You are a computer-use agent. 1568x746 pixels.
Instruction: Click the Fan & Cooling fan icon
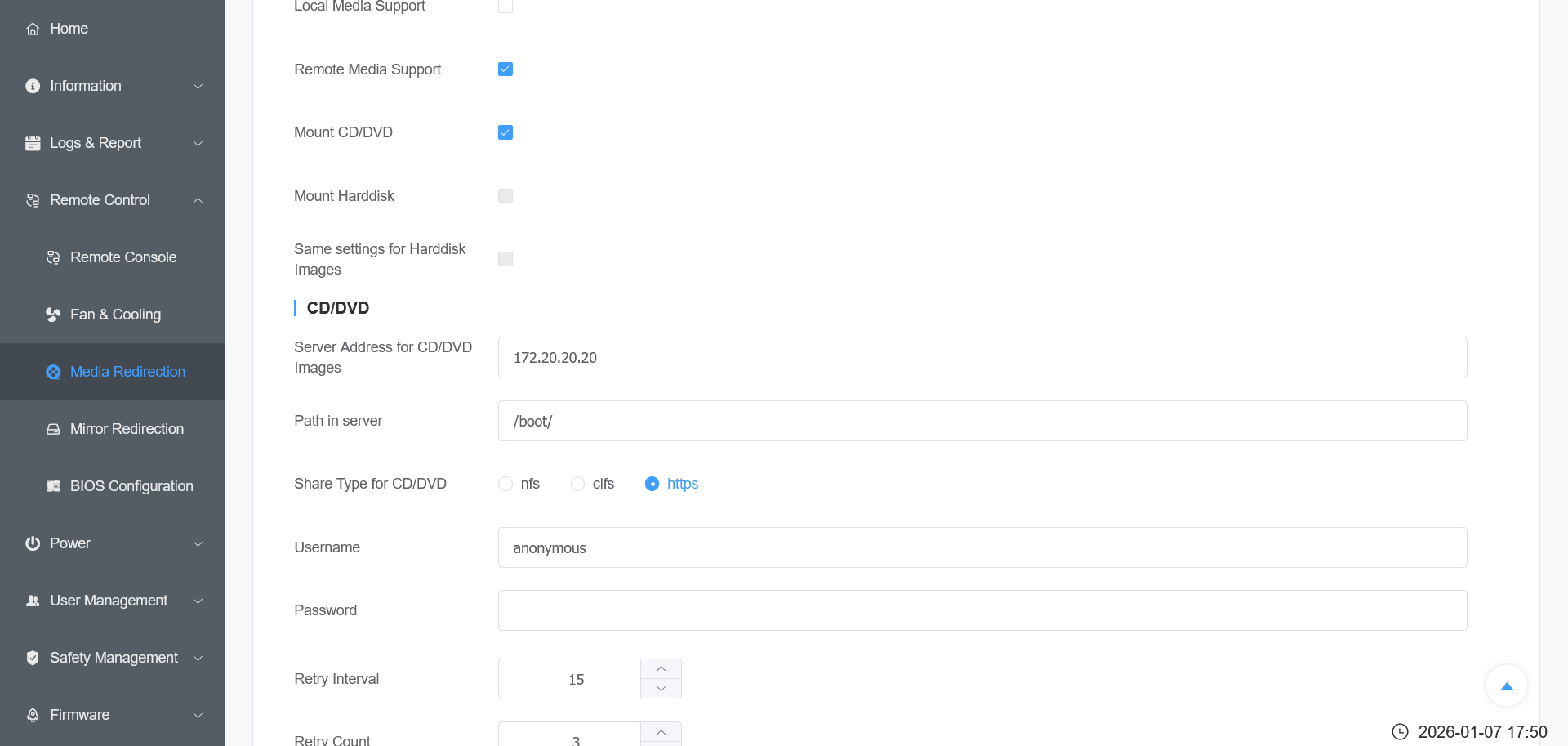point(53,315)
